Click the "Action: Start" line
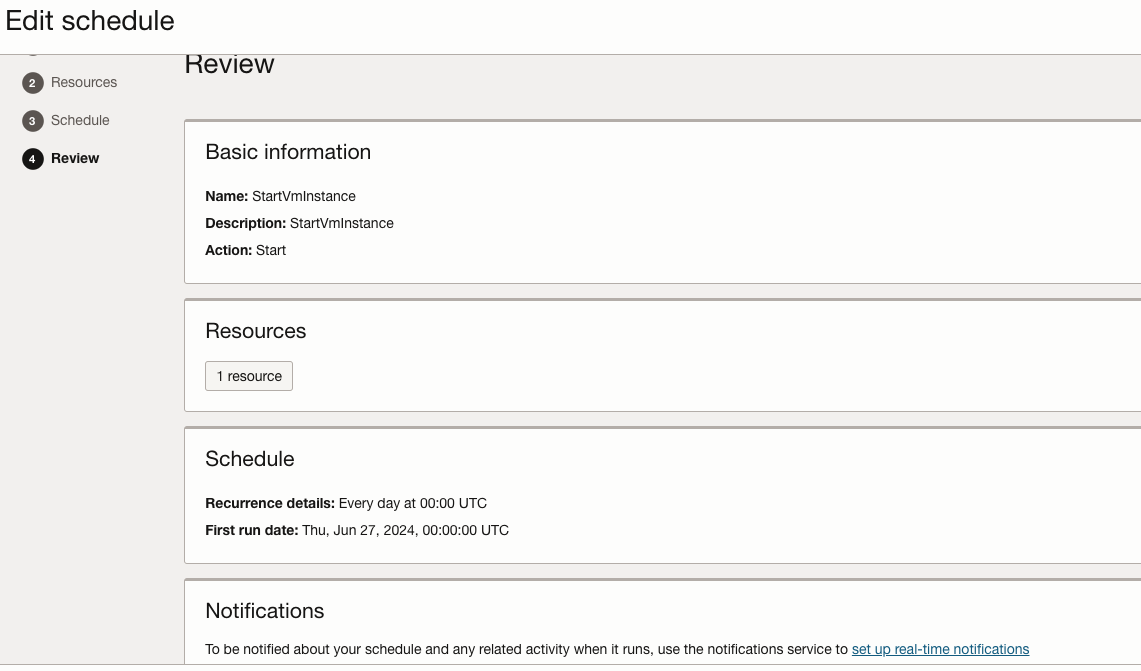 246,250
